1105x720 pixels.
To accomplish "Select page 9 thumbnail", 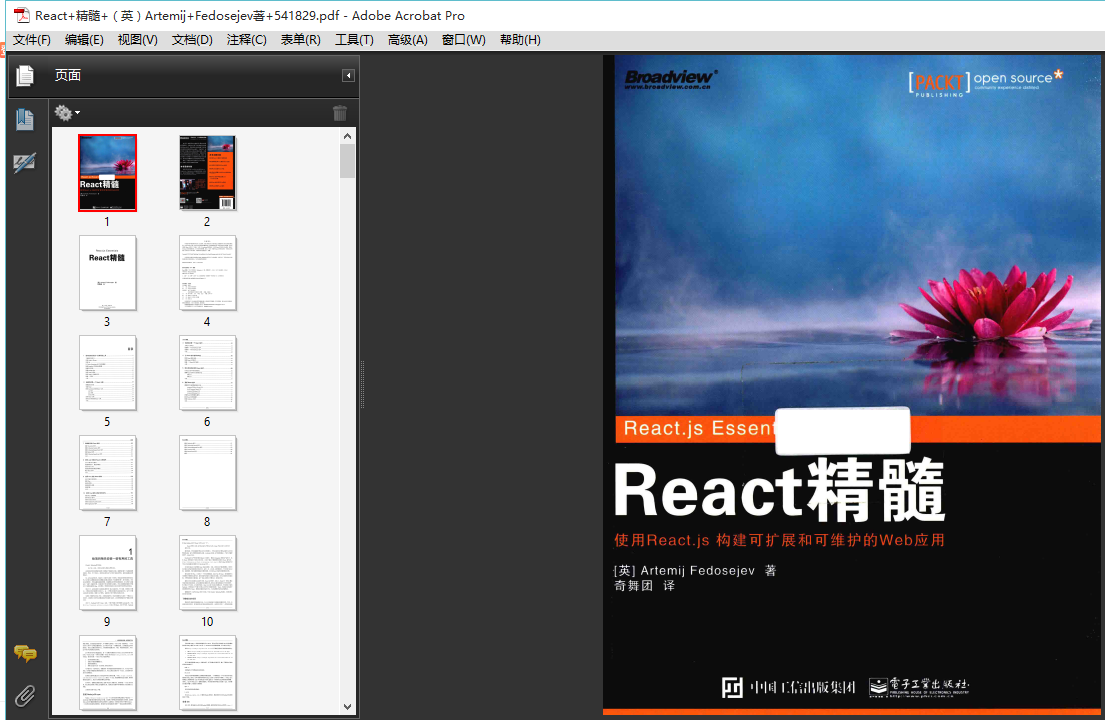I will coord(107,573).
